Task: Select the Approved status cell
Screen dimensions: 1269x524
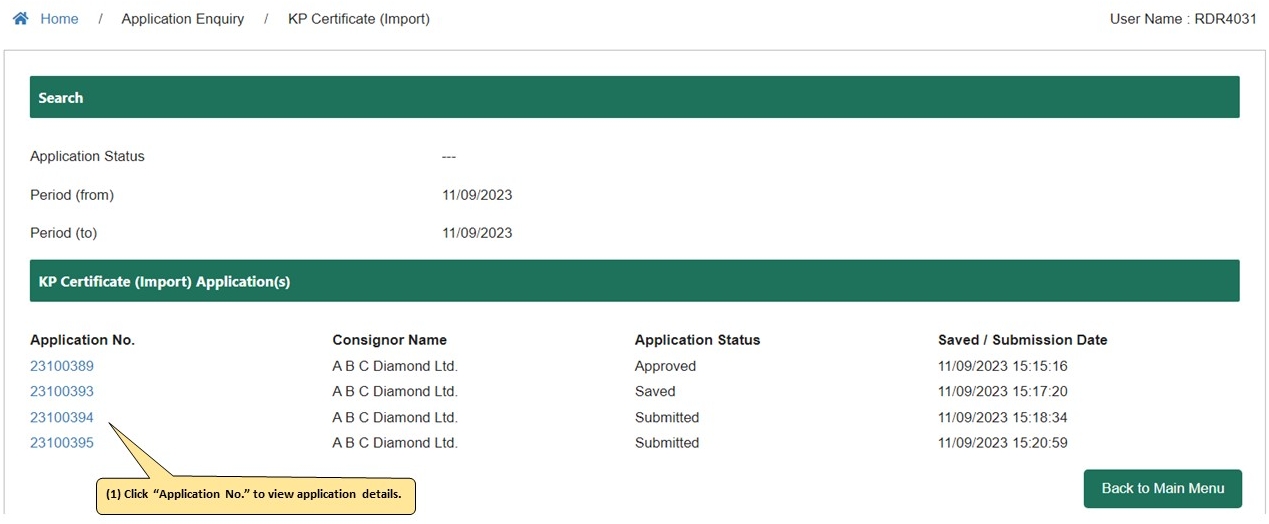Action: click(665, 366)
